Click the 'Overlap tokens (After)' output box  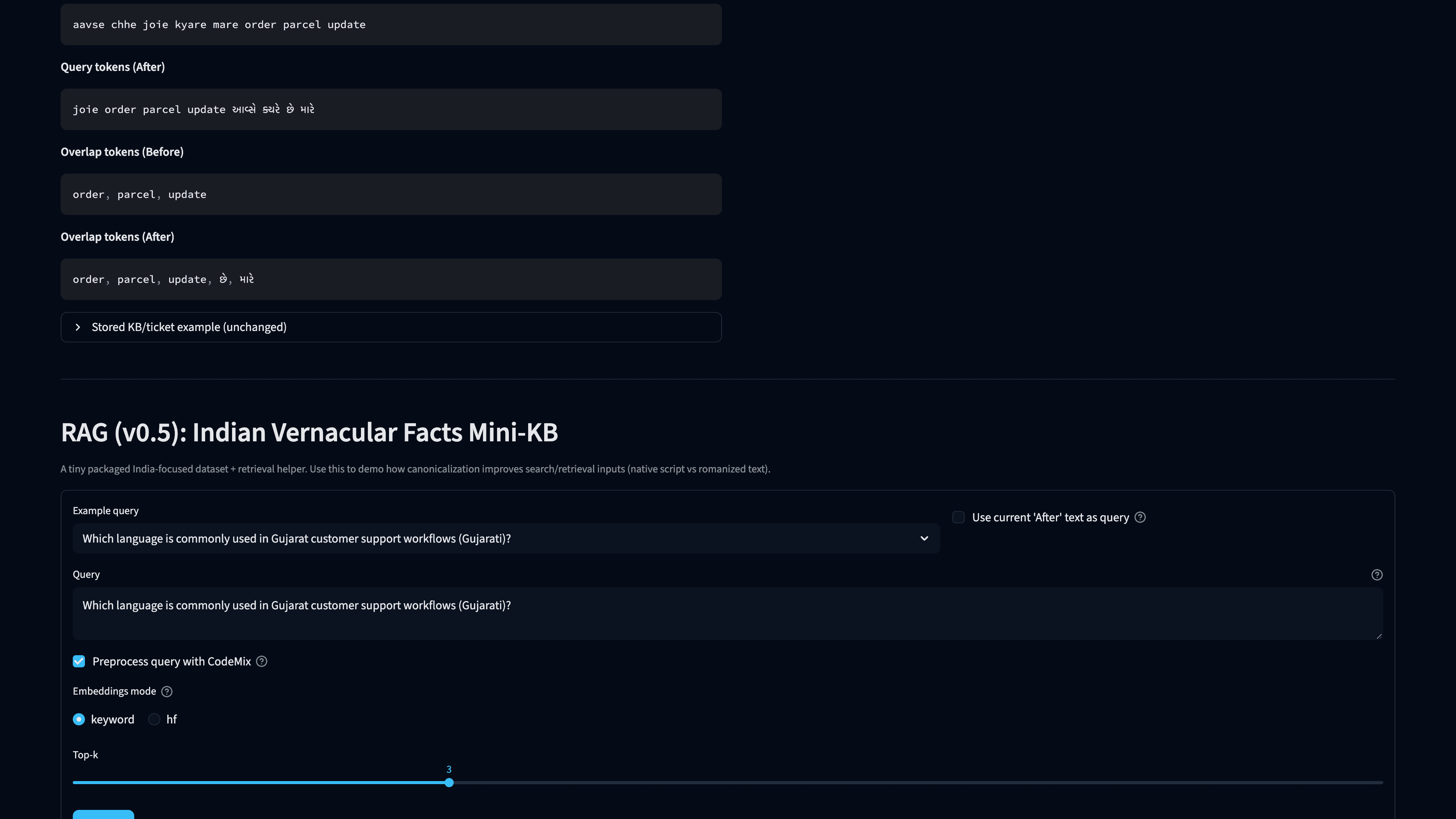click(x=391, y=279)
